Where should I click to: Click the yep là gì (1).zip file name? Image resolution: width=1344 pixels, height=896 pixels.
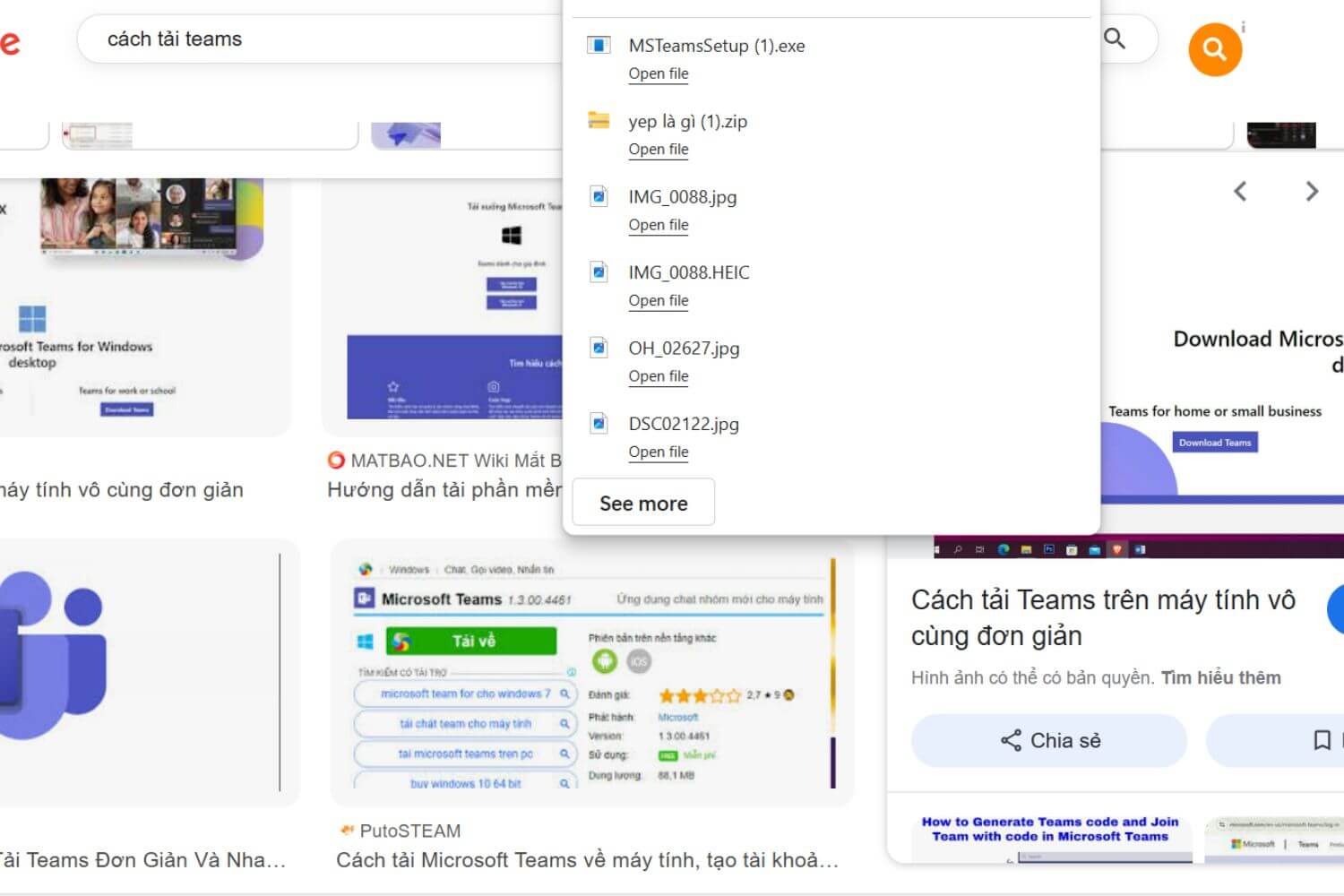687,121
